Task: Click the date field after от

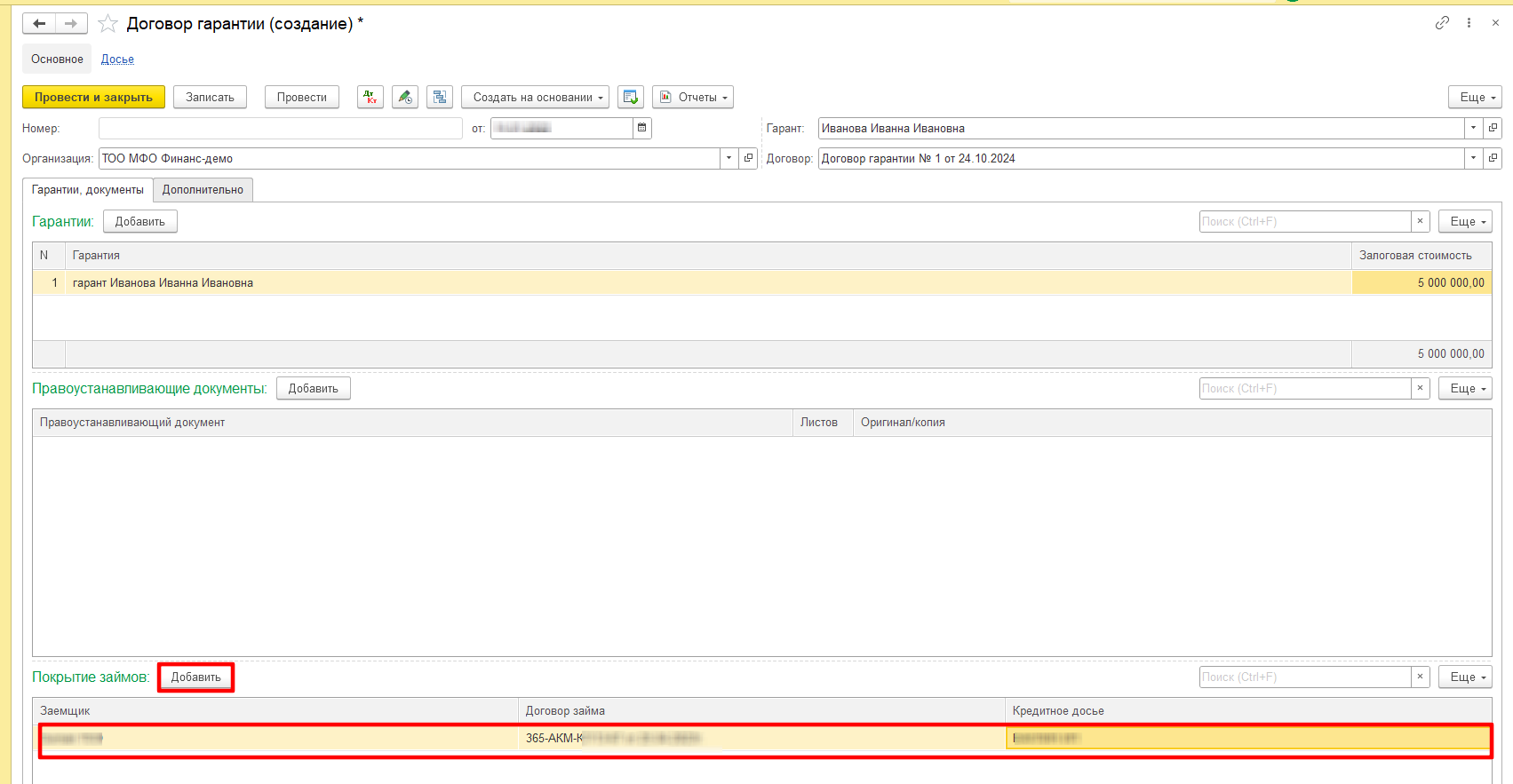Action: point(561,128)
